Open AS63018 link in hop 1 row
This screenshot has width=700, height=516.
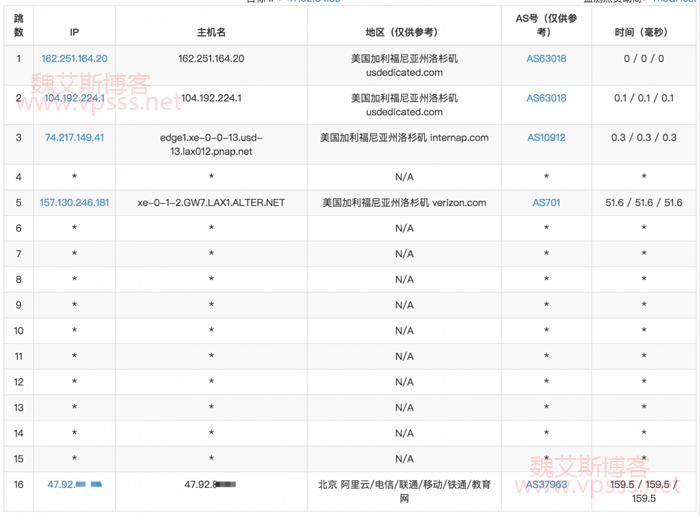coord(546,59)
